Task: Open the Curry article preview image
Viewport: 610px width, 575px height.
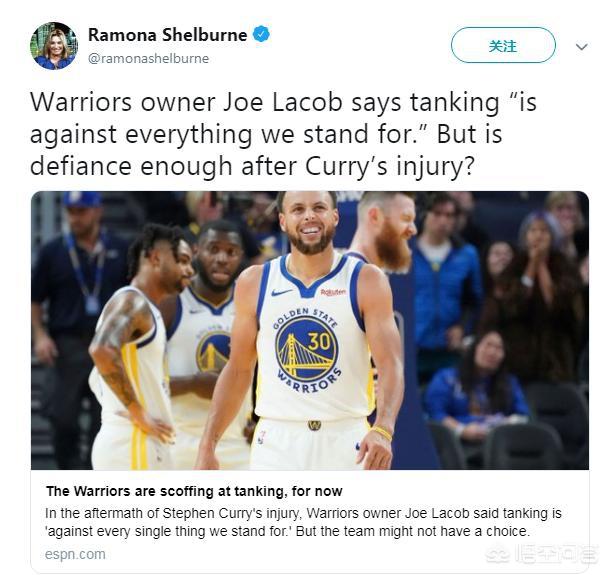Action: click(310, 330)
